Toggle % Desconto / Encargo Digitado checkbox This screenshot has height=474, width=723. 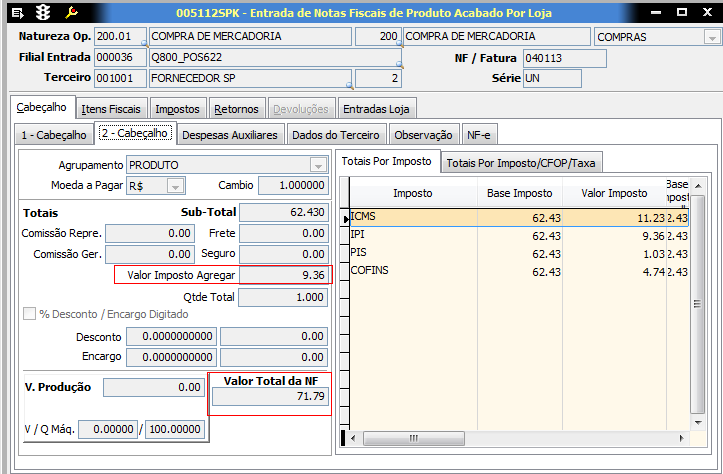pyautogui.click(x=29, y=314)
